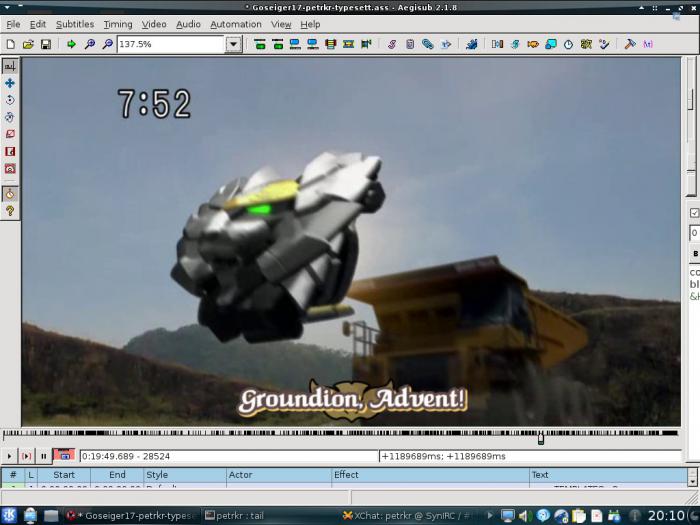Click the subtitle offset time field
Viewport: 700px width, 525px height.
(530, 456)
